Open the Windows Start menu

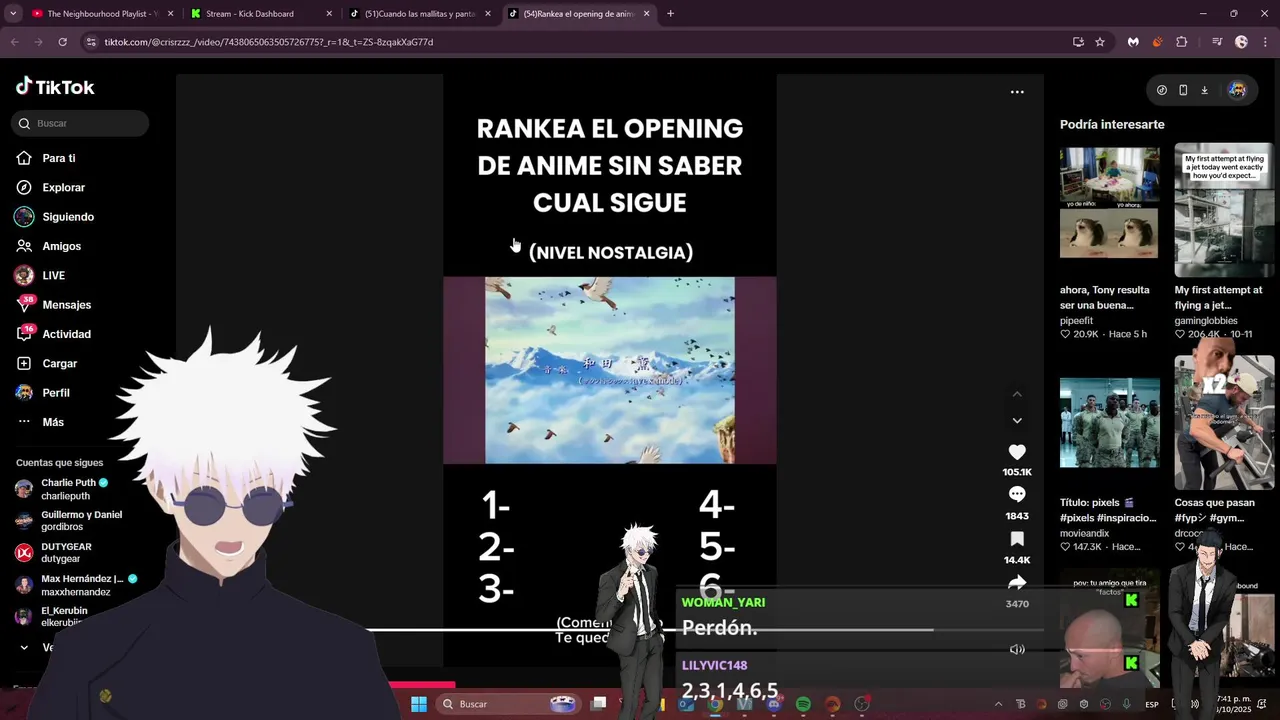(x=419, y=704)
